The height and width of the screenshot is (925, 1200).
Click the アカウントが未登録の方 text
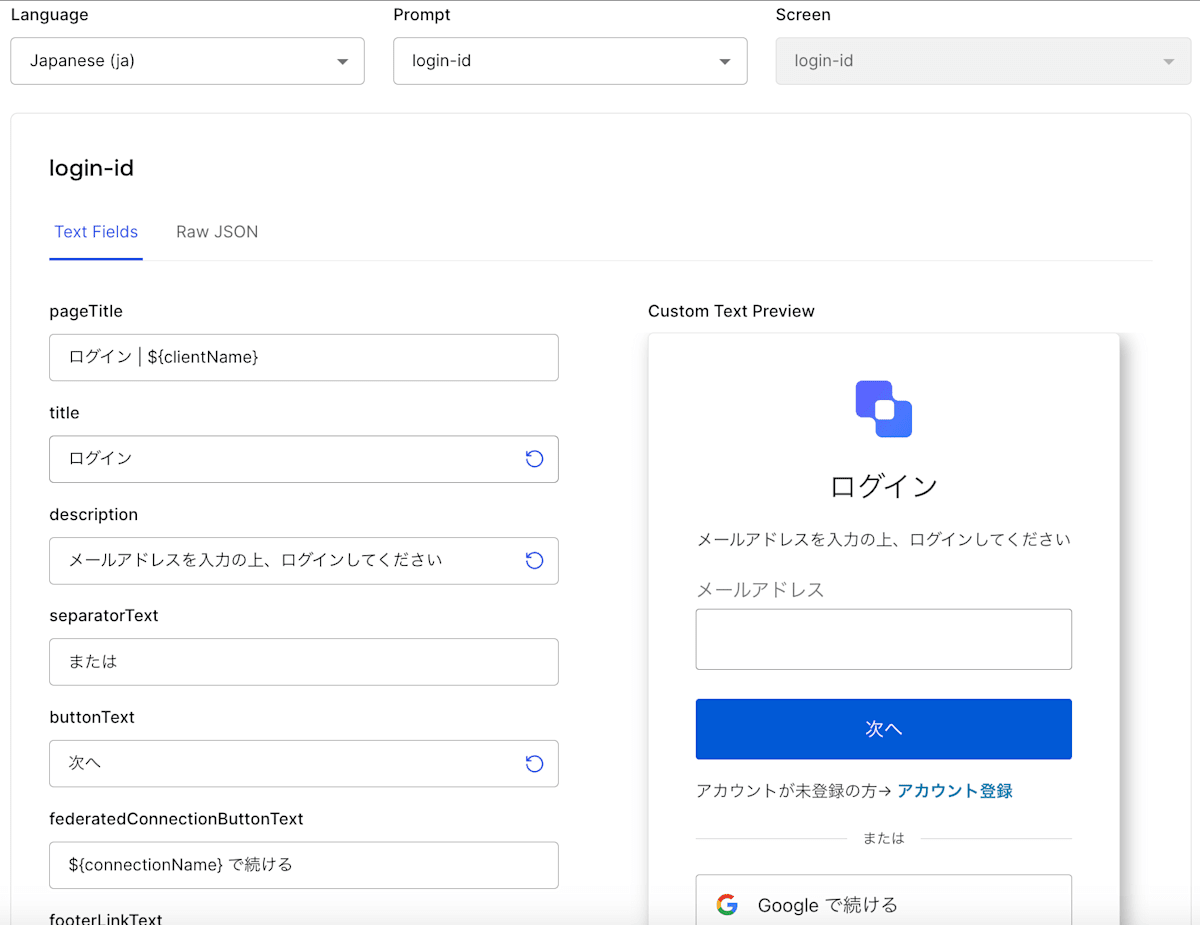[x=786, y=791]
